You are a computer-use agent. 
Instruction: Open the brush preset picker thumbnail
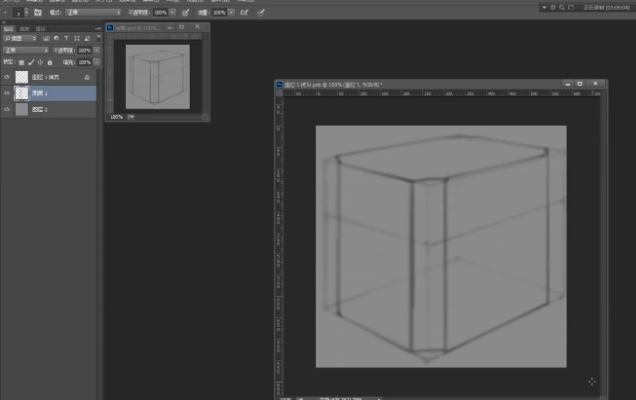tap(18, 13)
